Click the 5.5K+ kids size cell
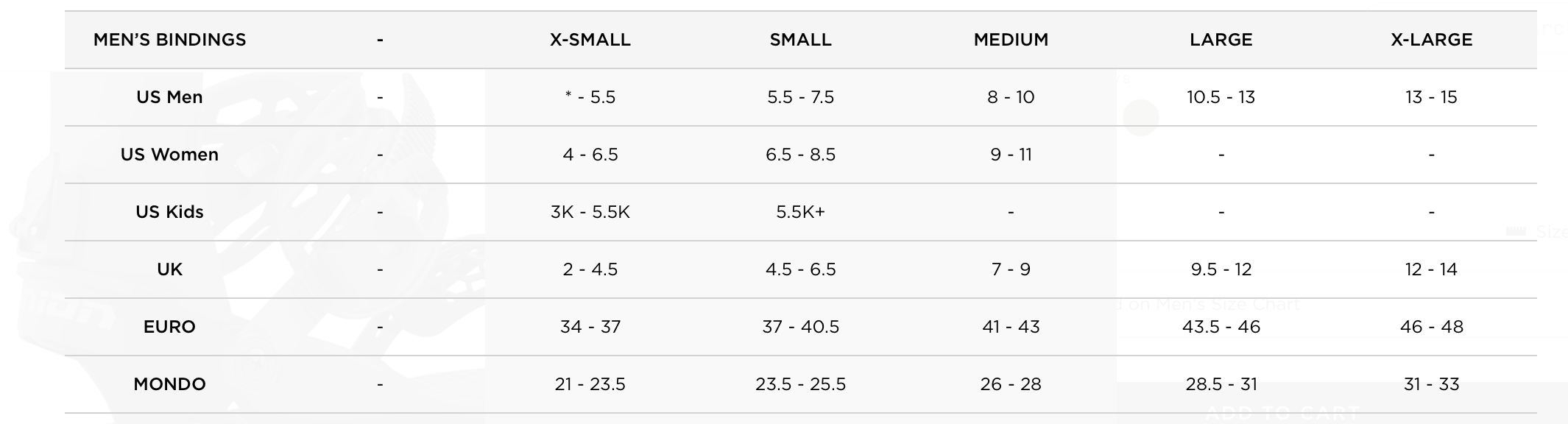 801,212
